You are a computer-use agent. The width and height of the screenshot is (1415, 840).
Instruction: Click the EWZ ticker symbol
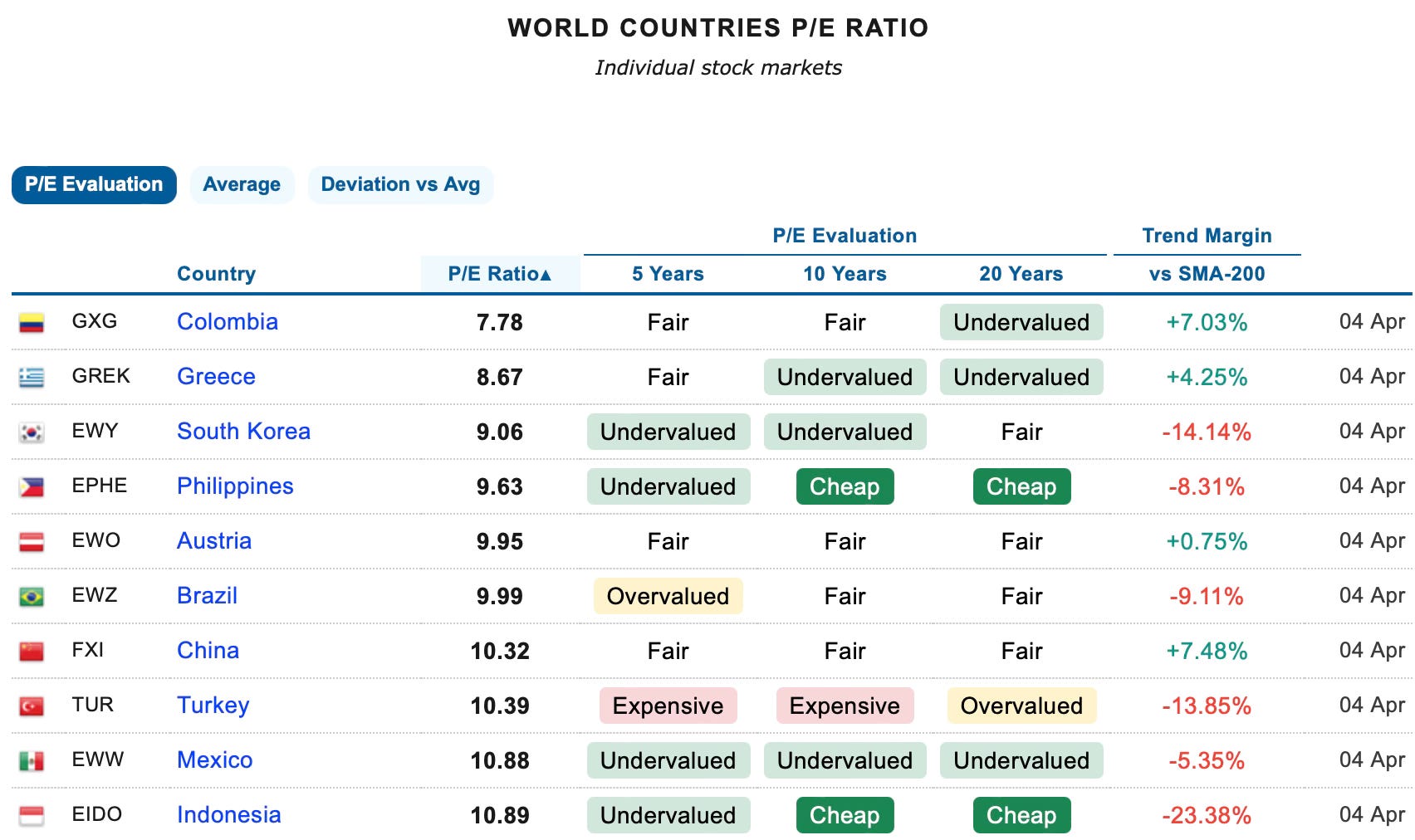pyautogui.click(x=95, y=595)
